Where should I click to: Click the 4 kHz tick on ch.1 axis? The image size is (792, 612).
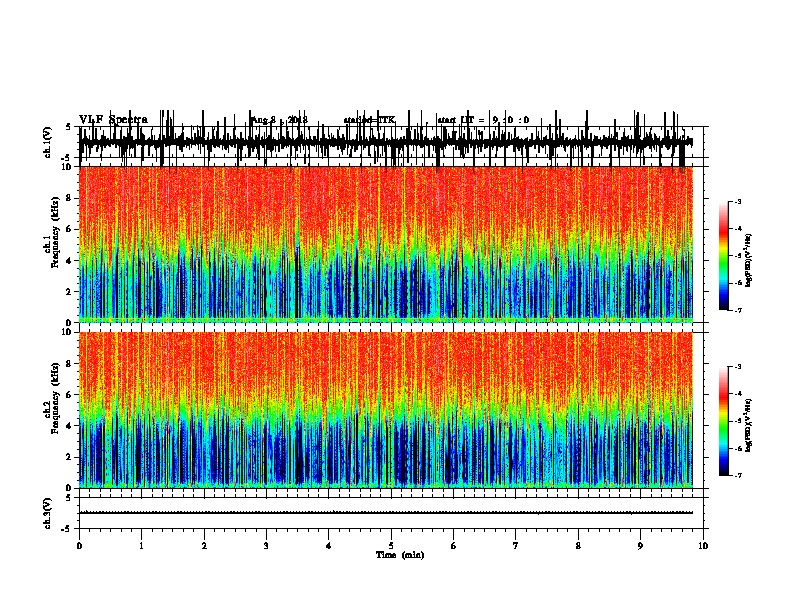70,261
